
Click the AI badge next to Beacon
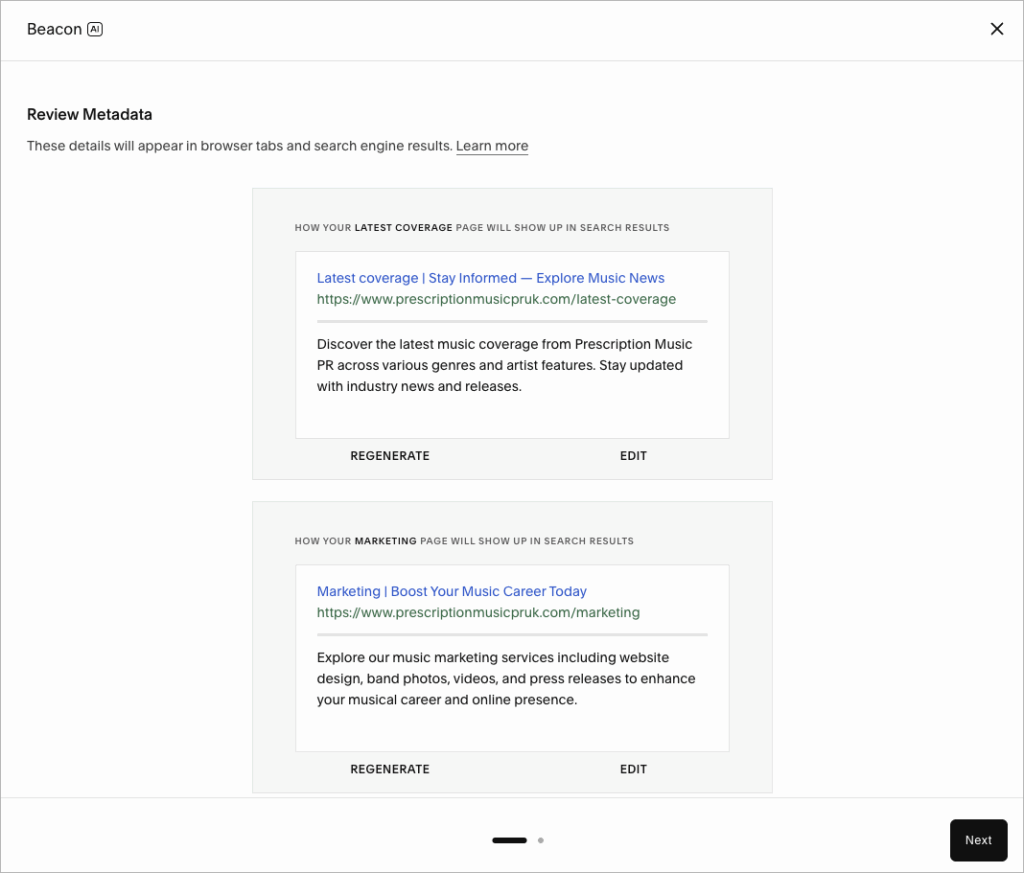pos(94,29)
